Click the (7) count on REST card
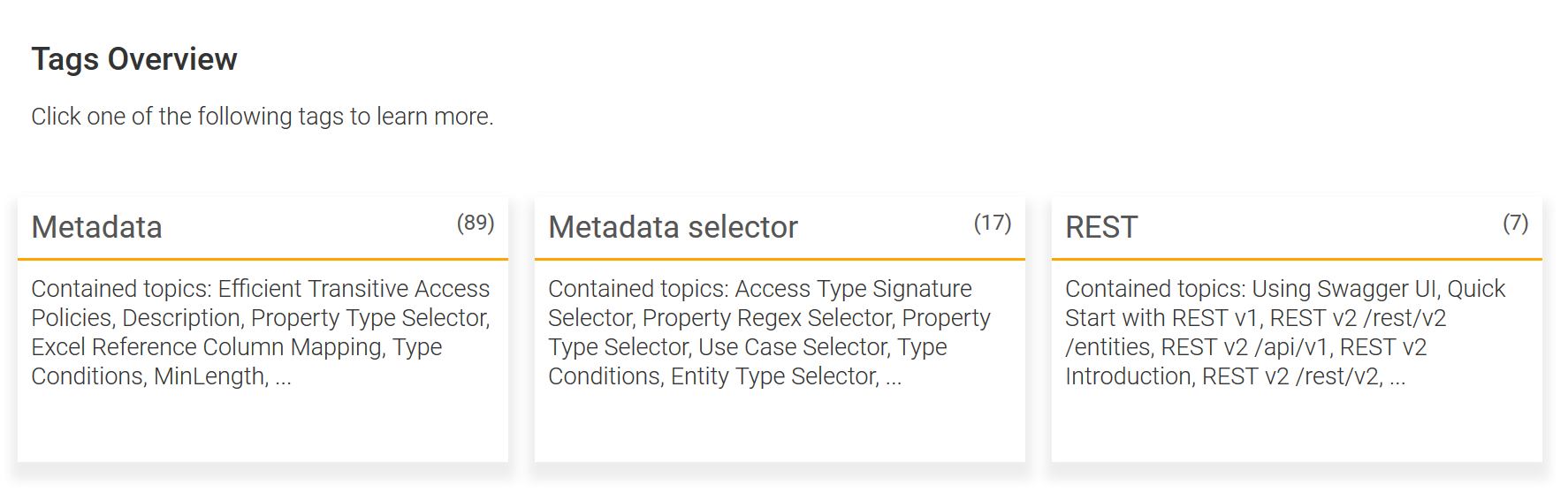 point(1515,223)
